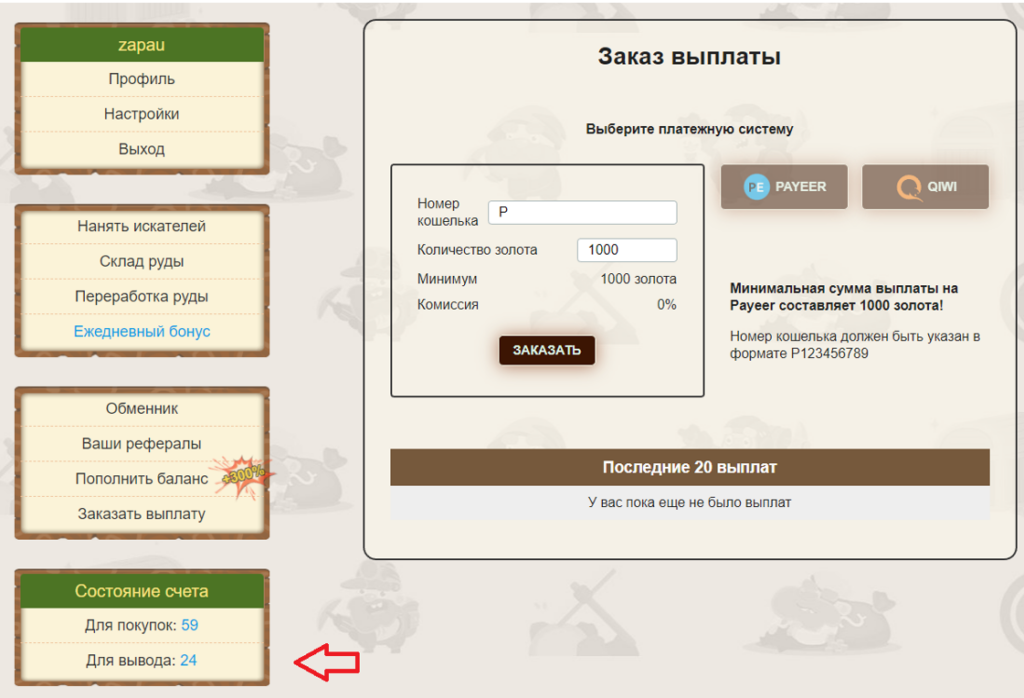Open Переработка руды section

pyautogui.click(x=142, y=296)
